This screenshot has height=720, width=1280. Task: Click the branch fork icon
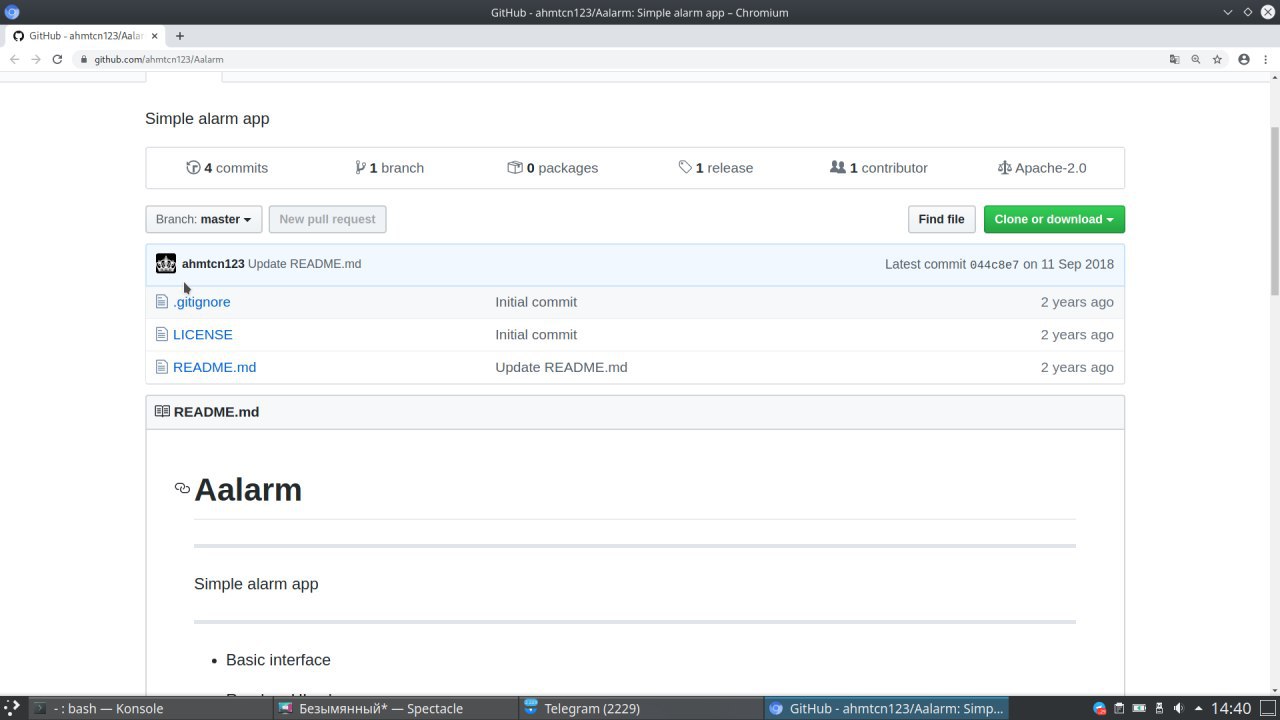pyautogui.click(x=360, y=168)
